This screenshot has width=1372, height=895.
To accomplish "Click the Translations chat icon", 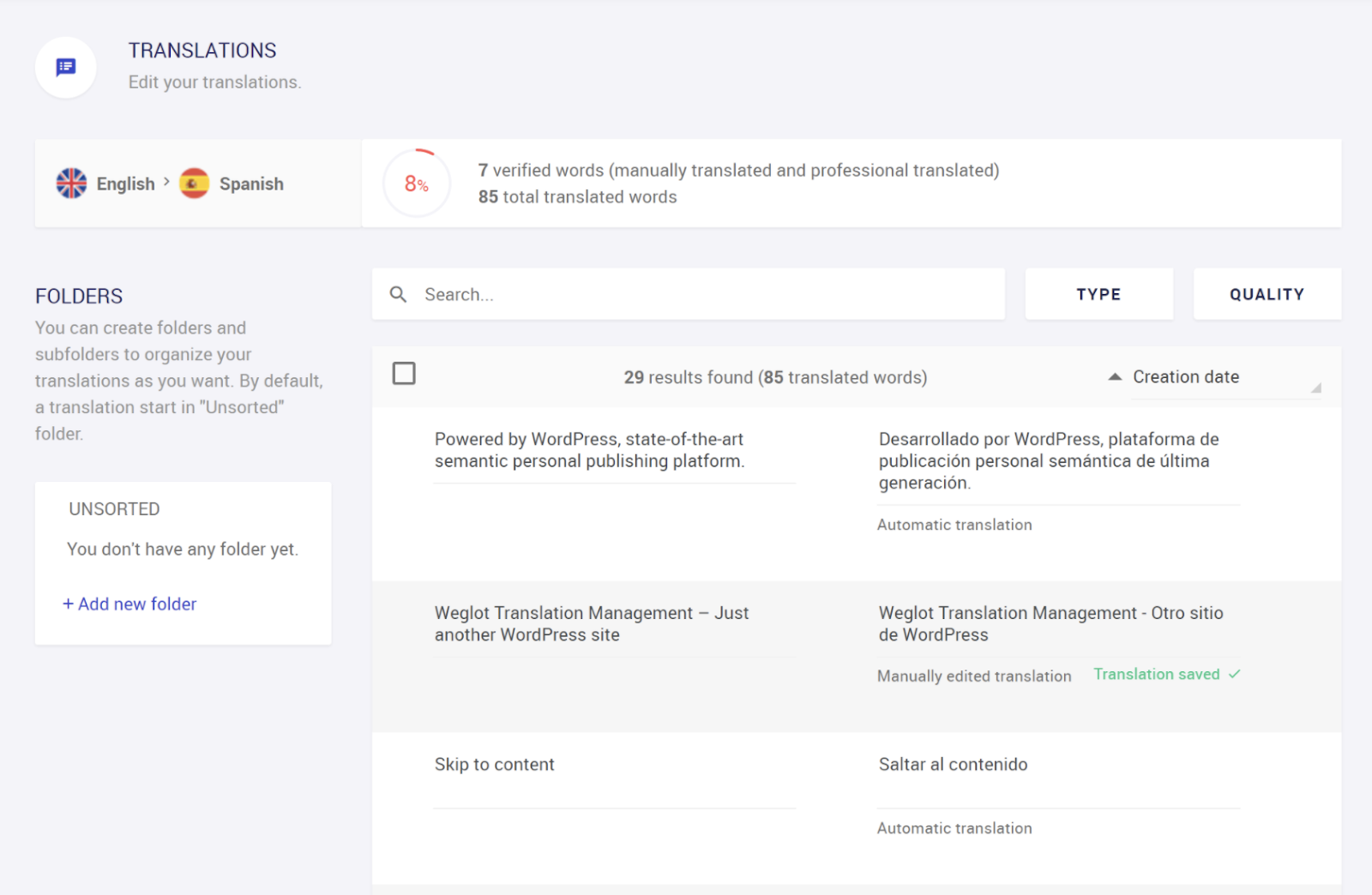I will tap(66, 67).
